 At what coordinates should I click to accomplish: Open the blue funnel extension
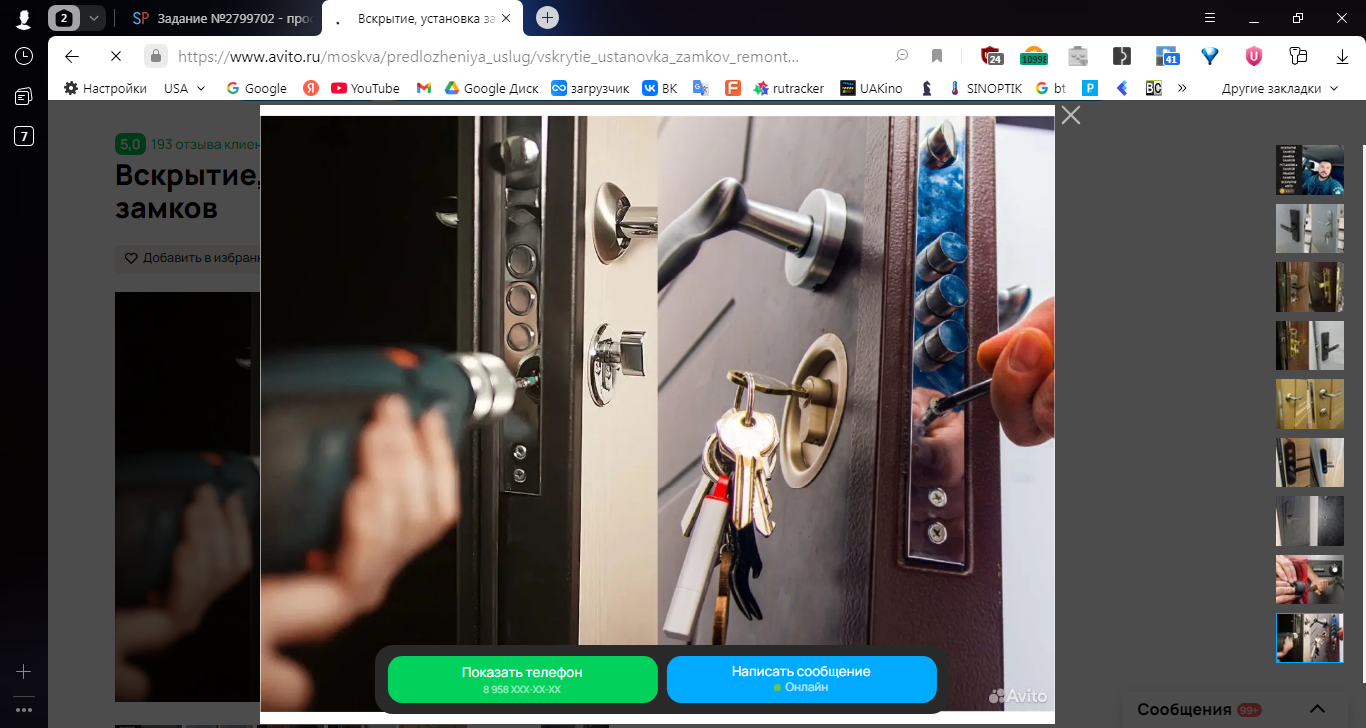(1210, 56)
